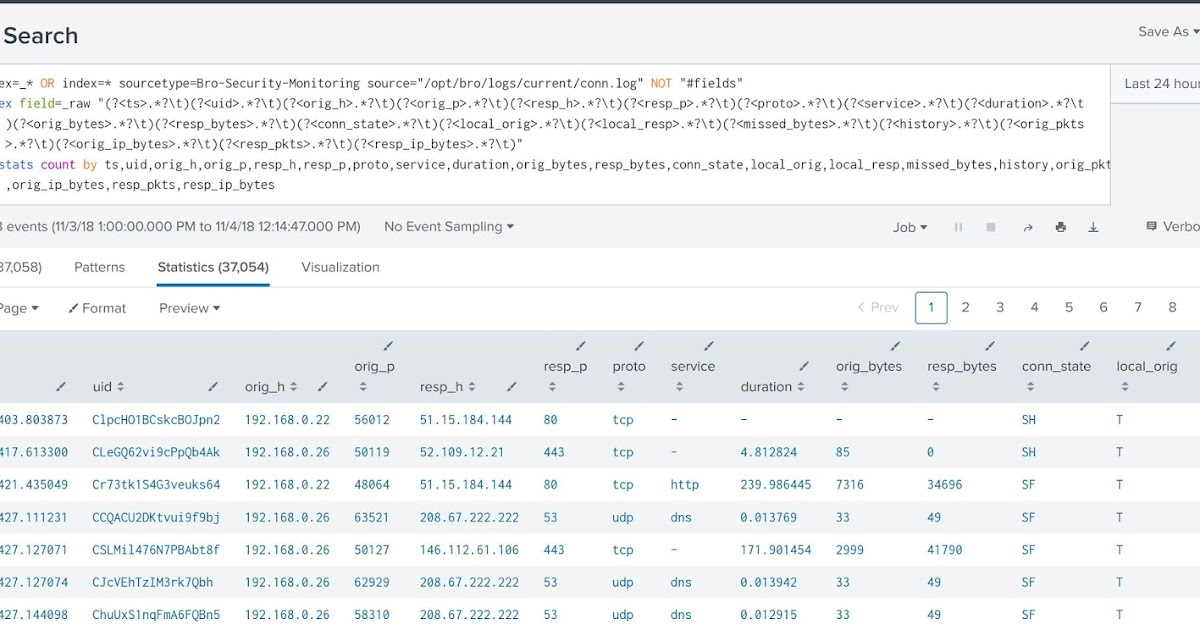Viewport: 1200px width, 630px height.
Task: Open the Save As dropdown
Action: [1166, 31]
